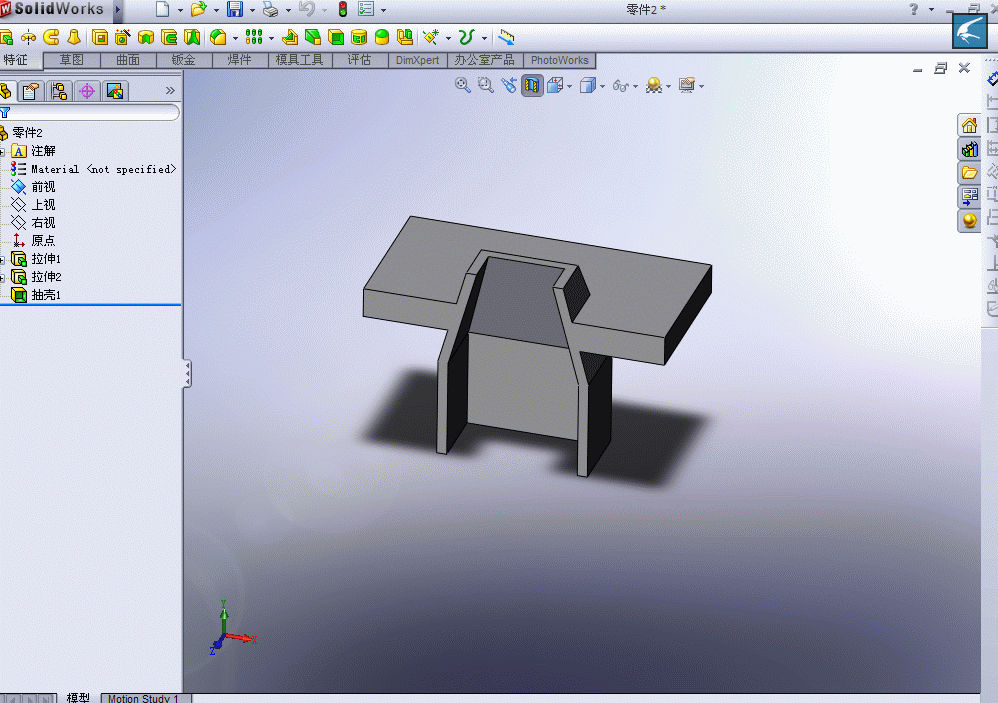Open the Linear Pattern dropdown arrow
The image size is (998, 703).
(271, 38)
